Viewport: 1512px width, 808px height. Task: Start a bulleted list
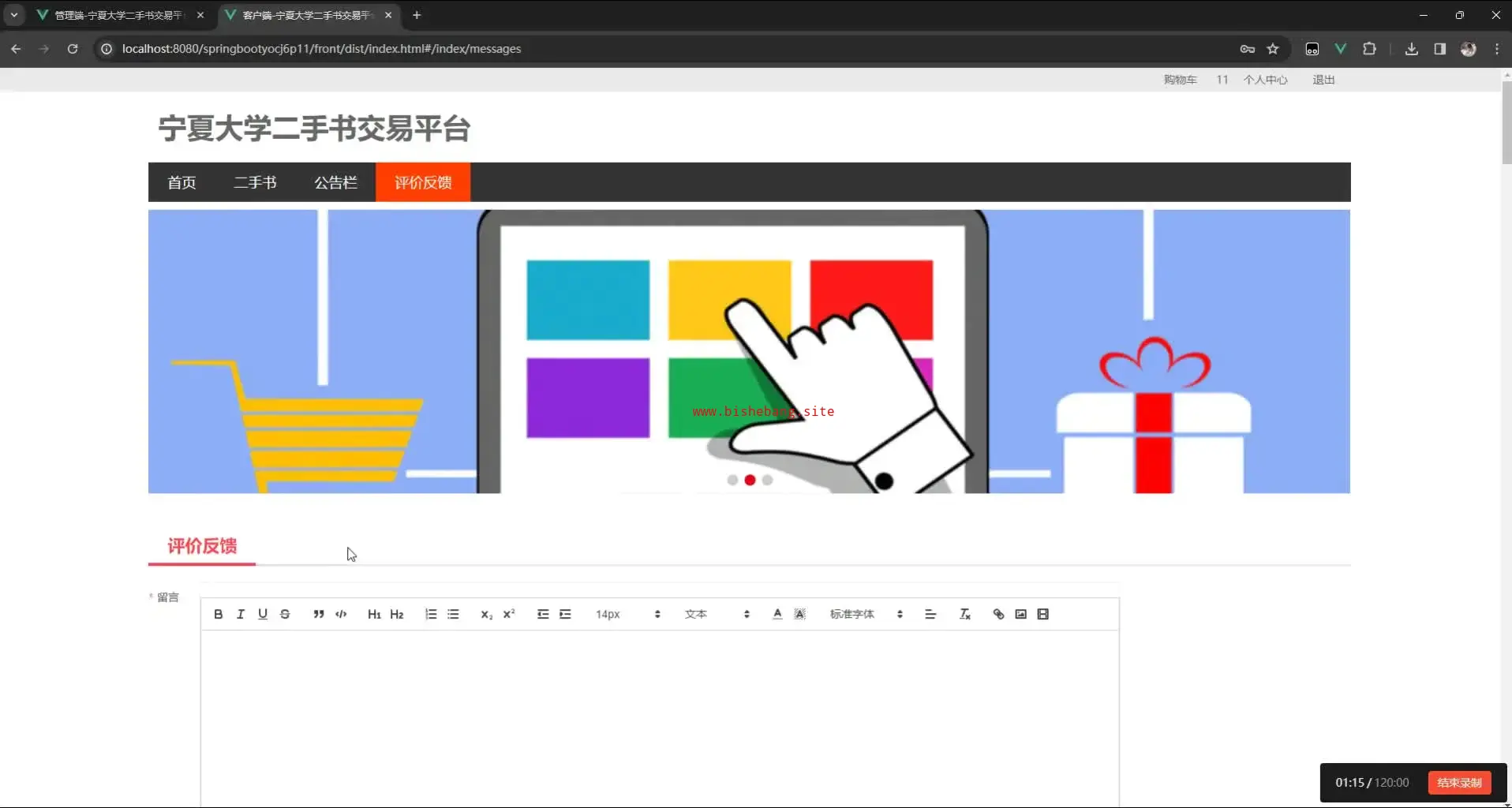pyautogui.click(x=453, y=614)
